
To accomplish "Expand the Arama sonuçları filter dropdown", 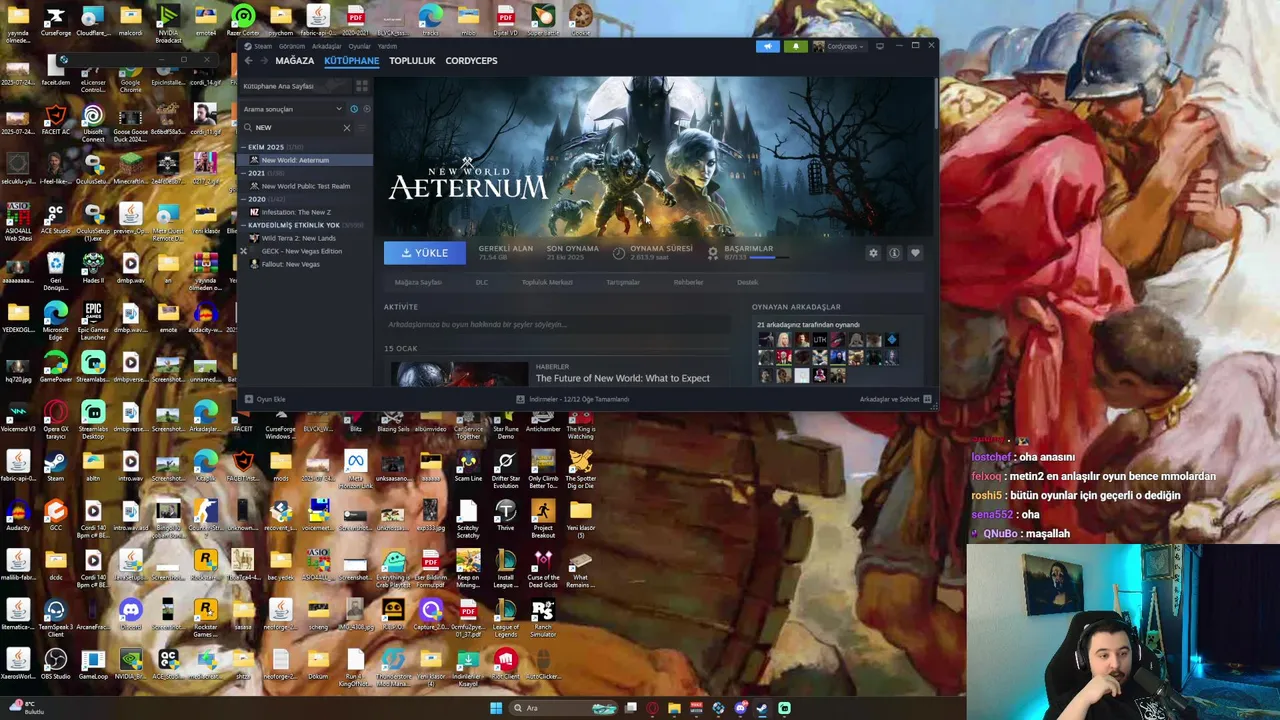I will [x=291, y=109].
